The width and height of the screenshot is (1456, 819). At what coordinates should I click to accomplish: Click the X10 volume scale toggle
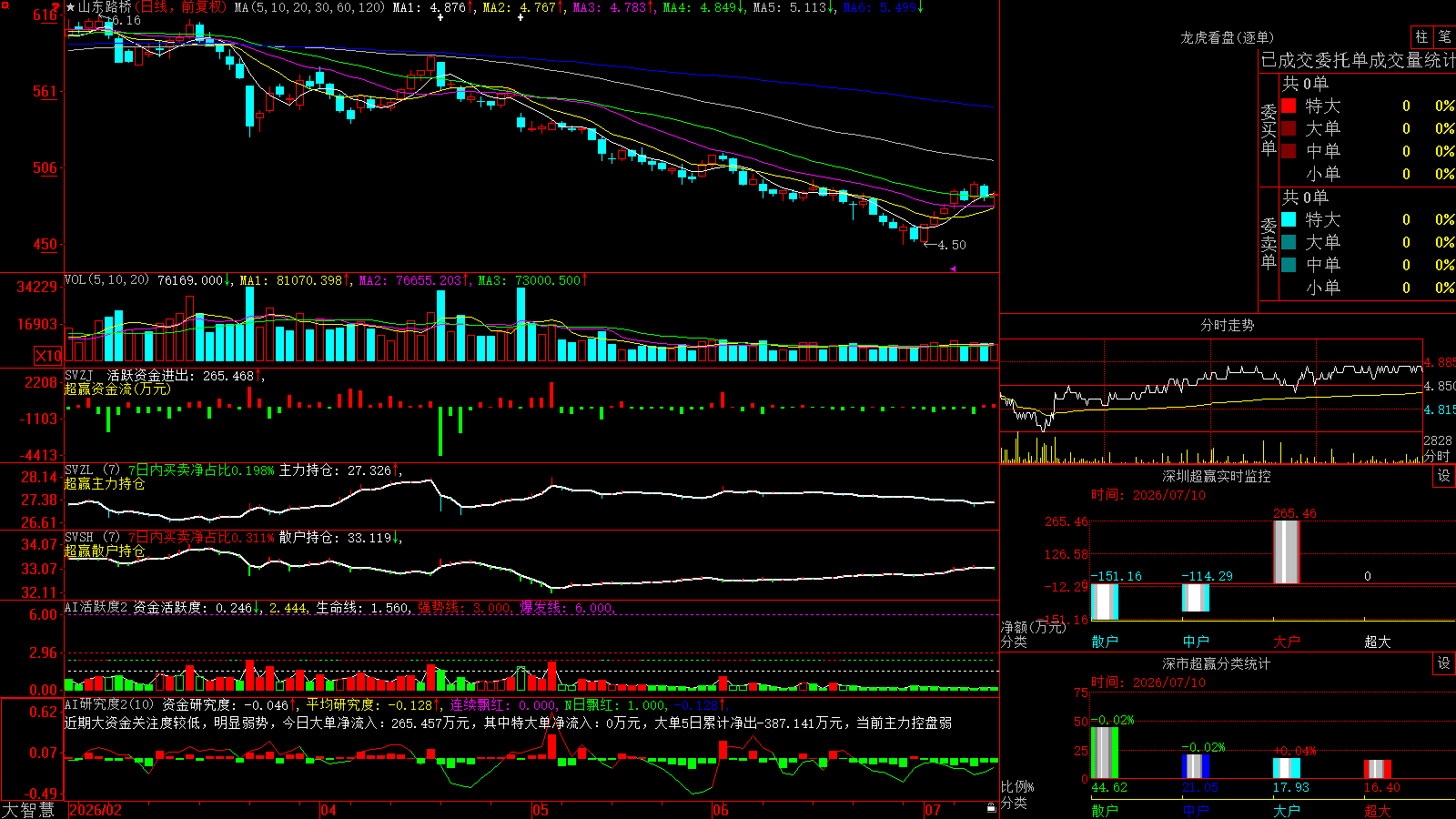pyautogui.click(x=48, y=356)
